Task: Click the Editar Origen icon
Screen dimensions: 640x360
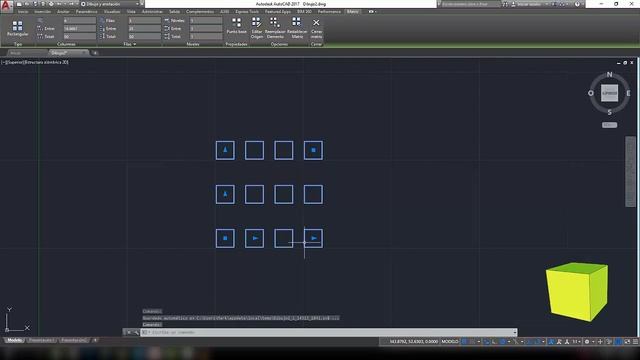Action: click(256, 22)
